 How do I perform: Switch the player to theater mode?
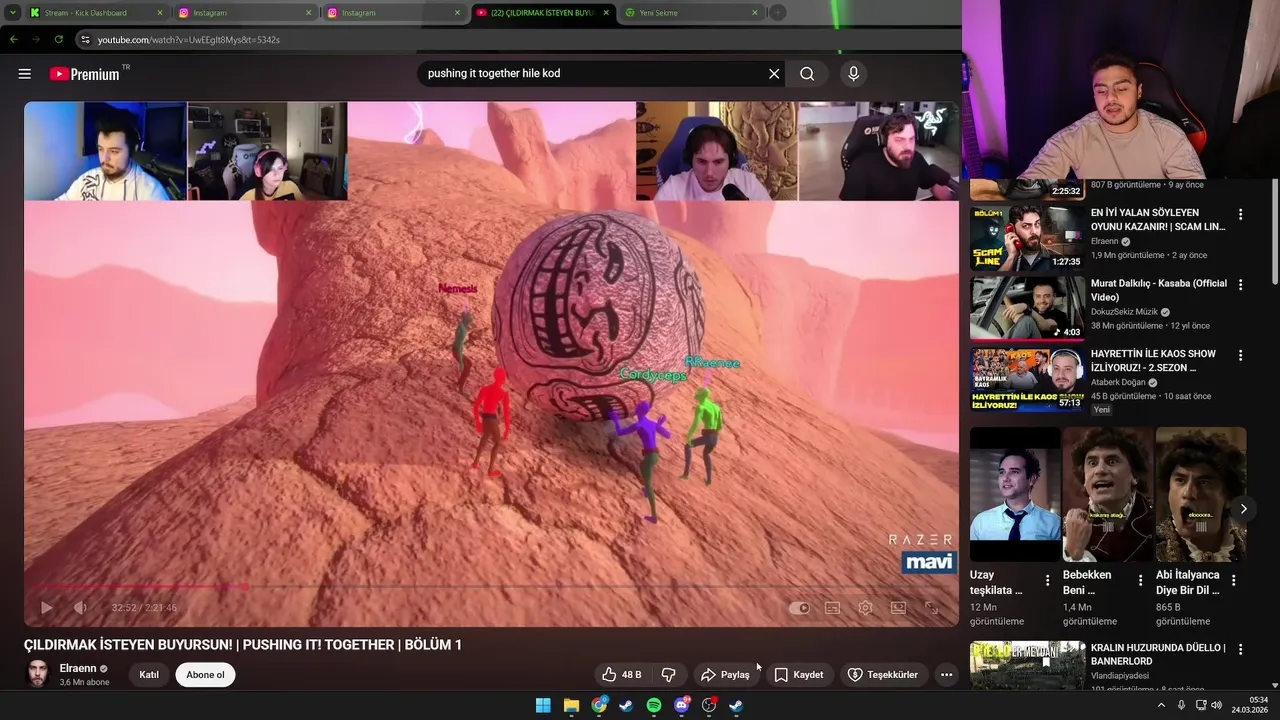(x=898, y=608)
